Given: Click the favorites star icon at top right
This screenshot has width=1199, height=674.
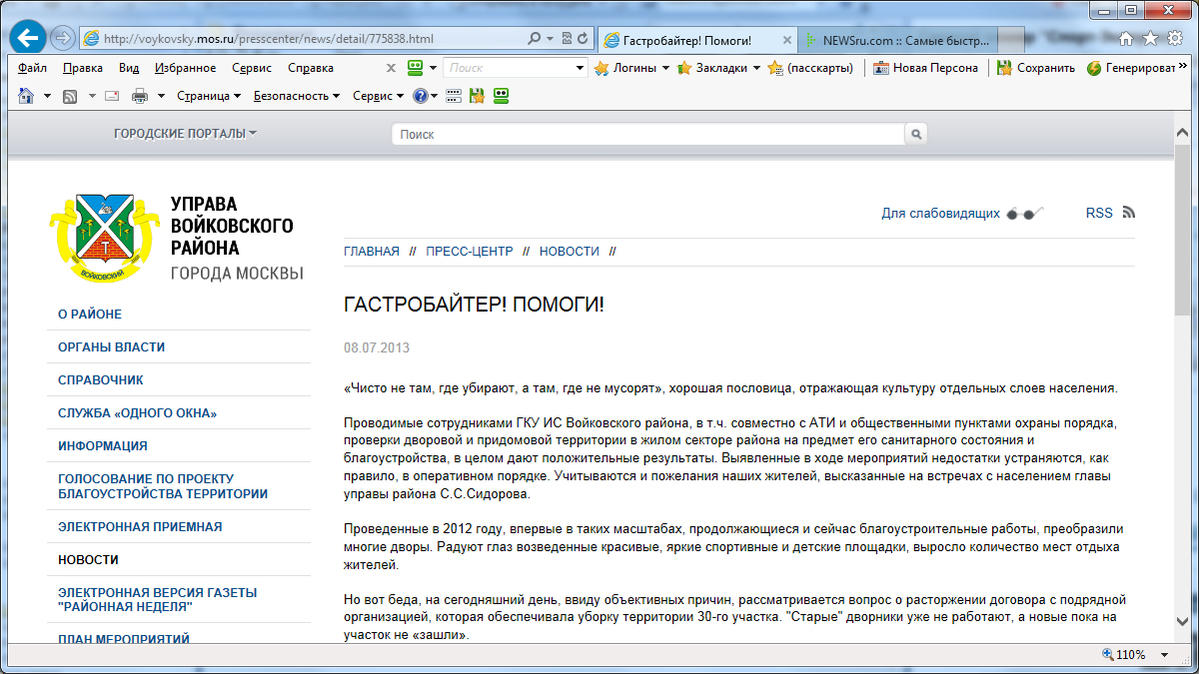Looking at the screenshot, I should click(1150, 39).
